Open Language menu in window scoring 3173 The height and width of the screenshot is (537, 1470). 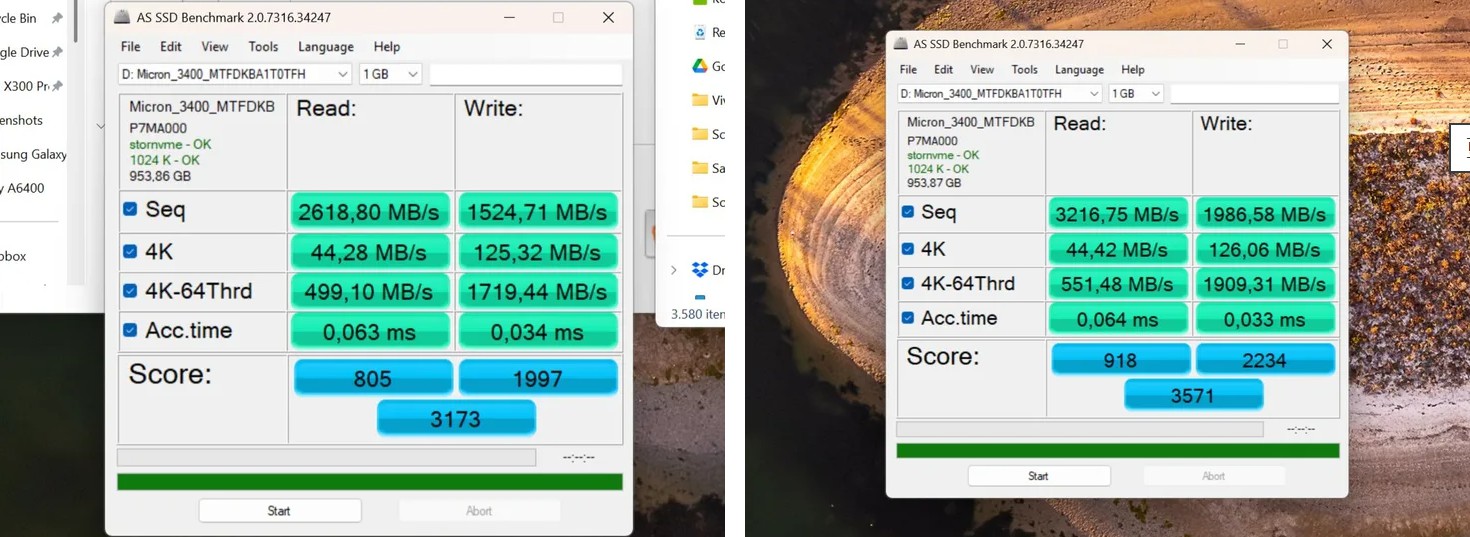point(326,46)
